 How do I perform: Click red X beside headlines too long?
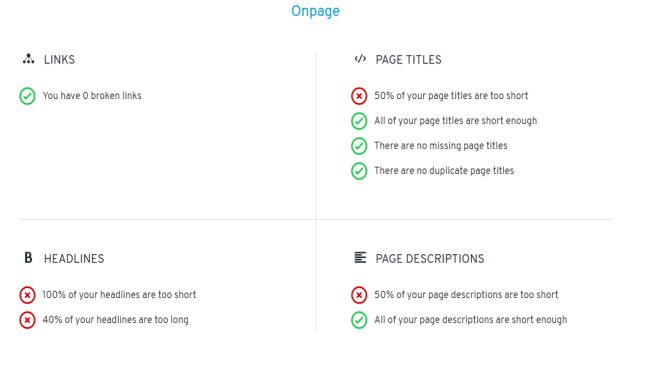pyautogui.click(x=27, y=320)
